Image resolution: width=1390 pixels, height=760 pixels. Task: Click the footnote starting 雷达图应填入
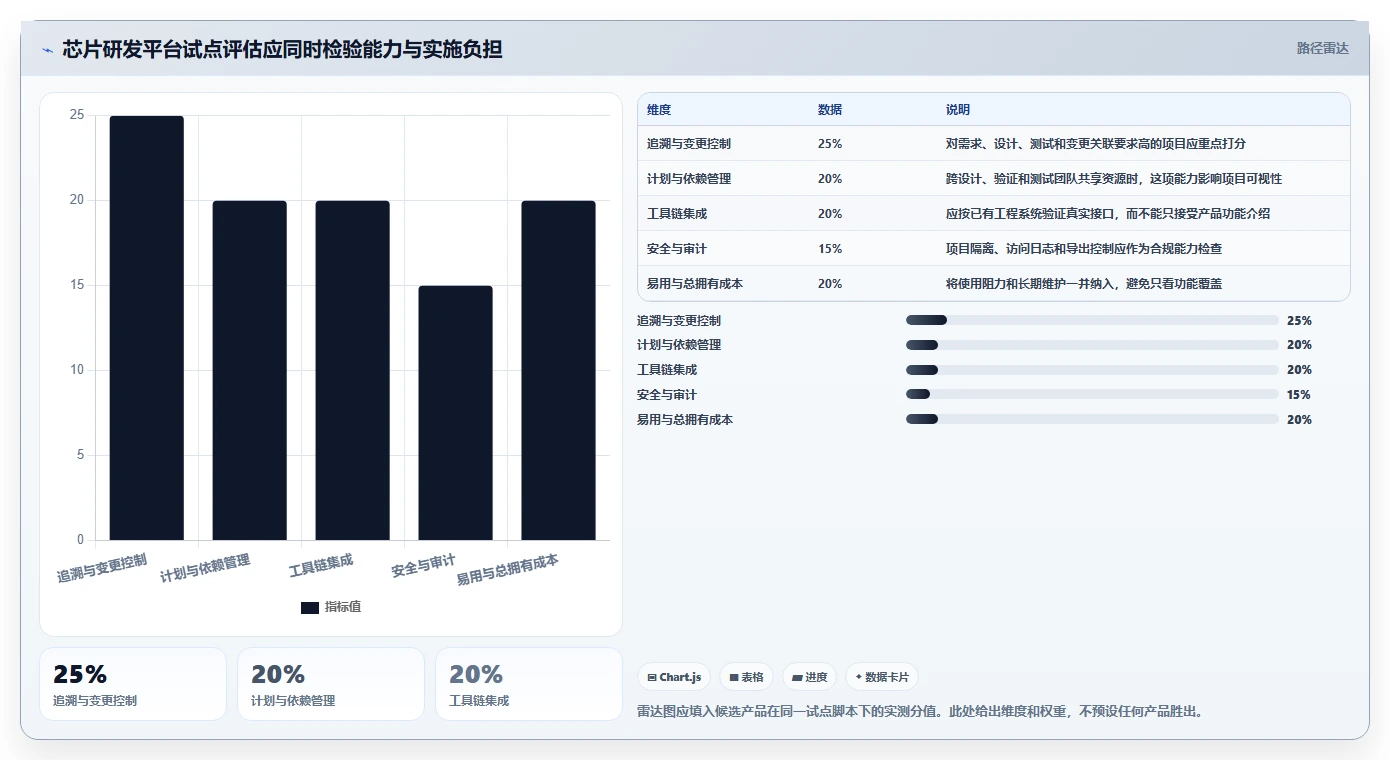tap(920, 712)
